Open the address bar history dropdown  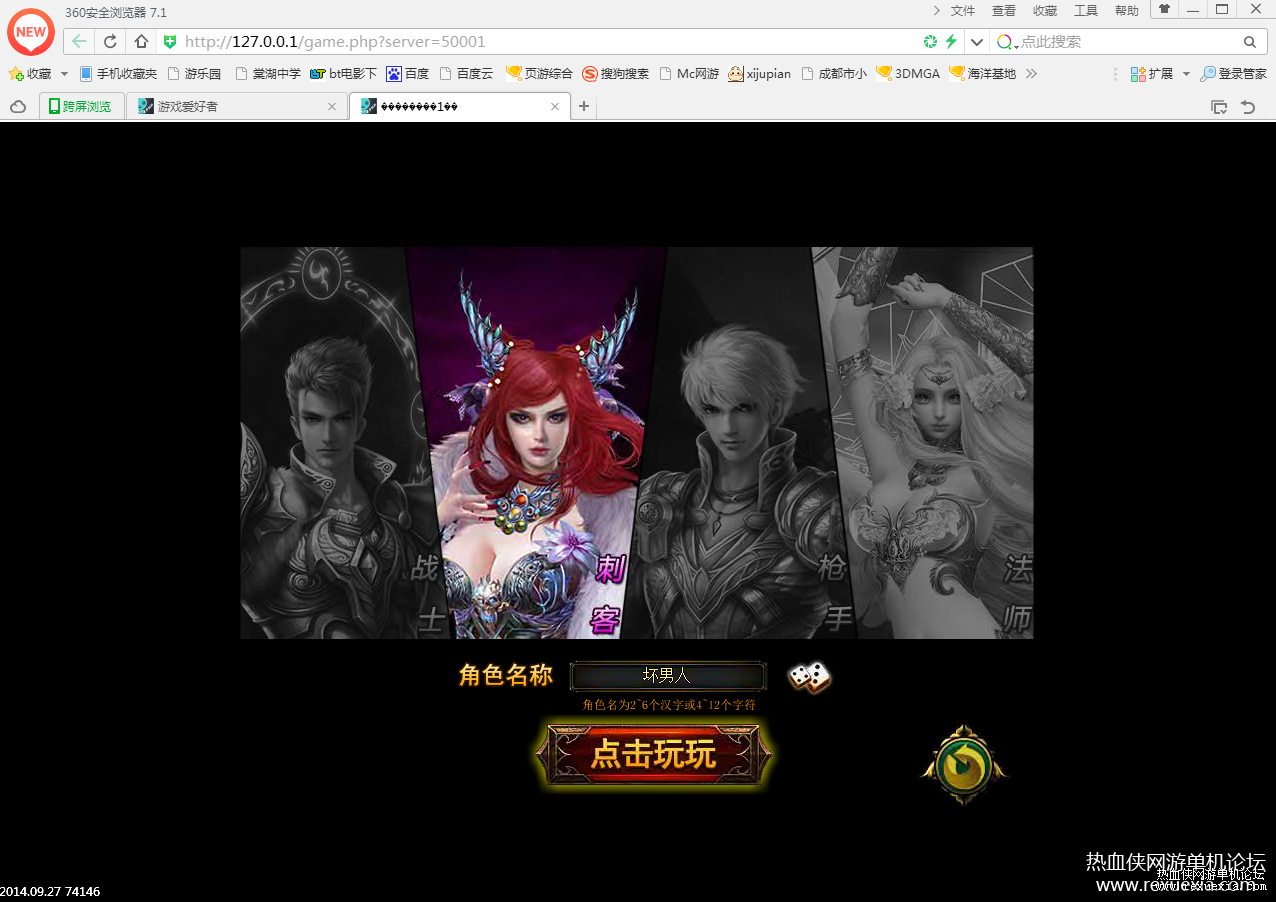[x=977, y=42]
